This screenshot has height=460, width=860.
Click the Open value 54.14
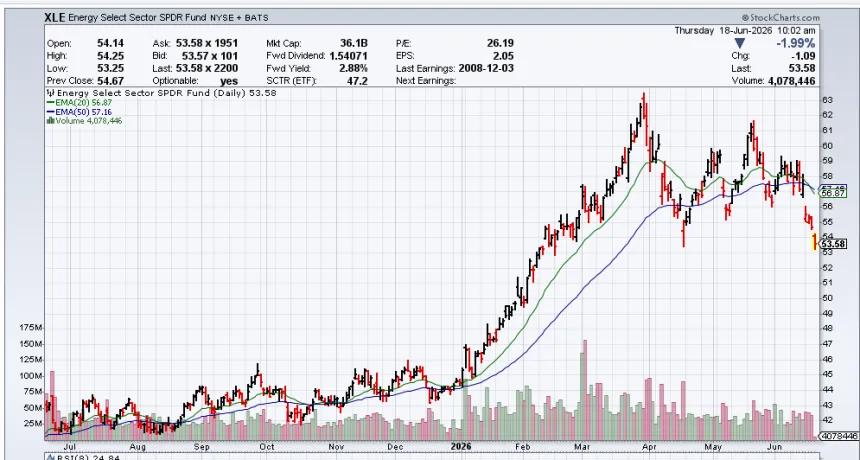(110, 43)
